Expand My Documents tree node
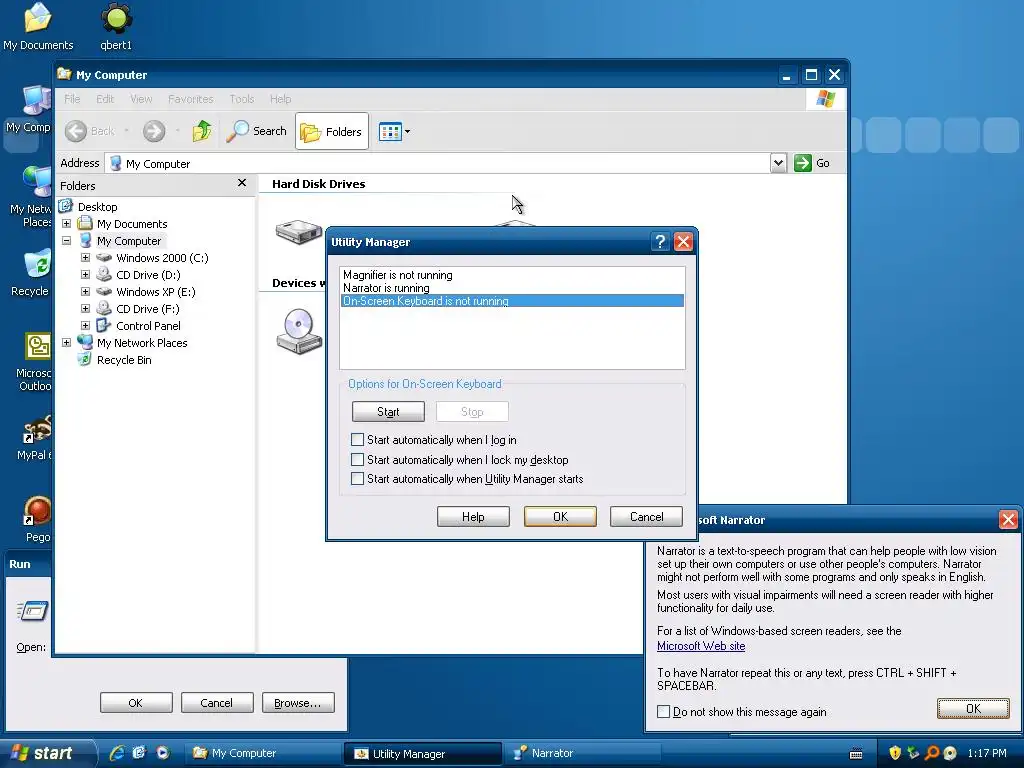The height and width of the screenshot is (768, 1024). click(x=67, y=224)
